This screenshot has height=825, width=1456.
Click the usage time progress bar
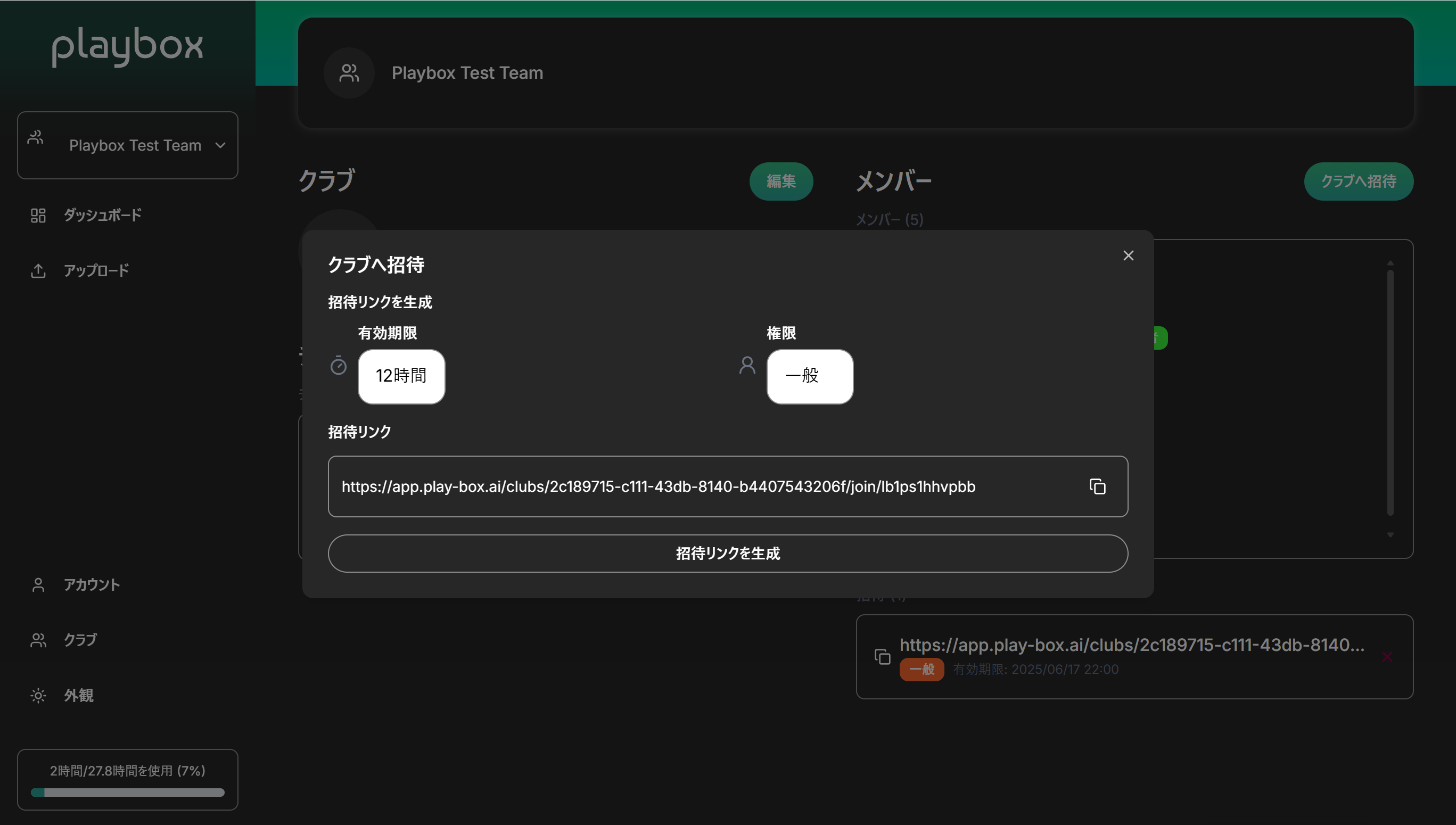pyautogui.click(x=127, y=792)
